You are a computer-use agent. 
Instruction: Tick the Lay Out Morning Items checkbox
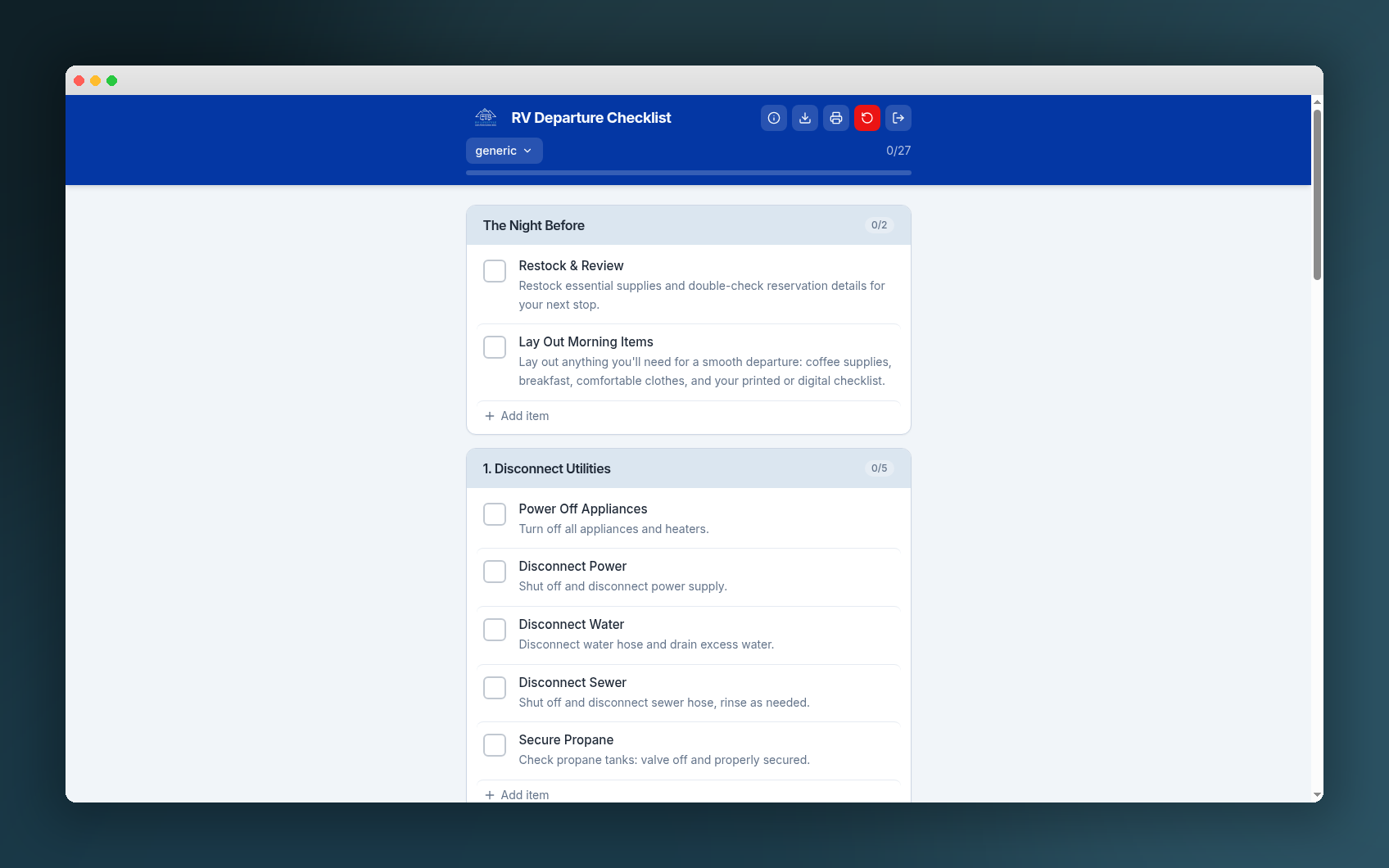click(495, 347)
